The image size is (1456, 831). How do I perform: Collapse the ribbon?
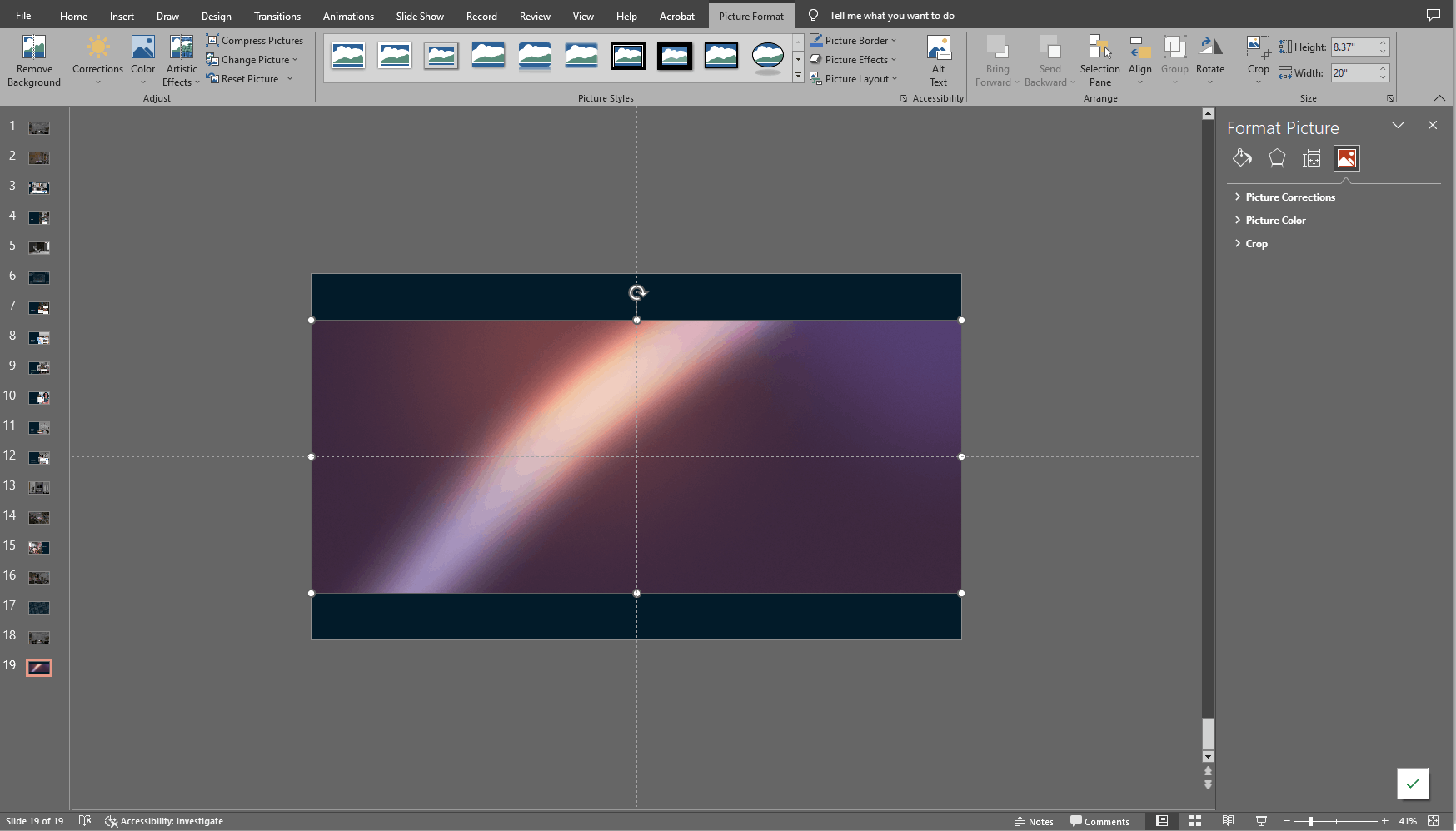1439,98
